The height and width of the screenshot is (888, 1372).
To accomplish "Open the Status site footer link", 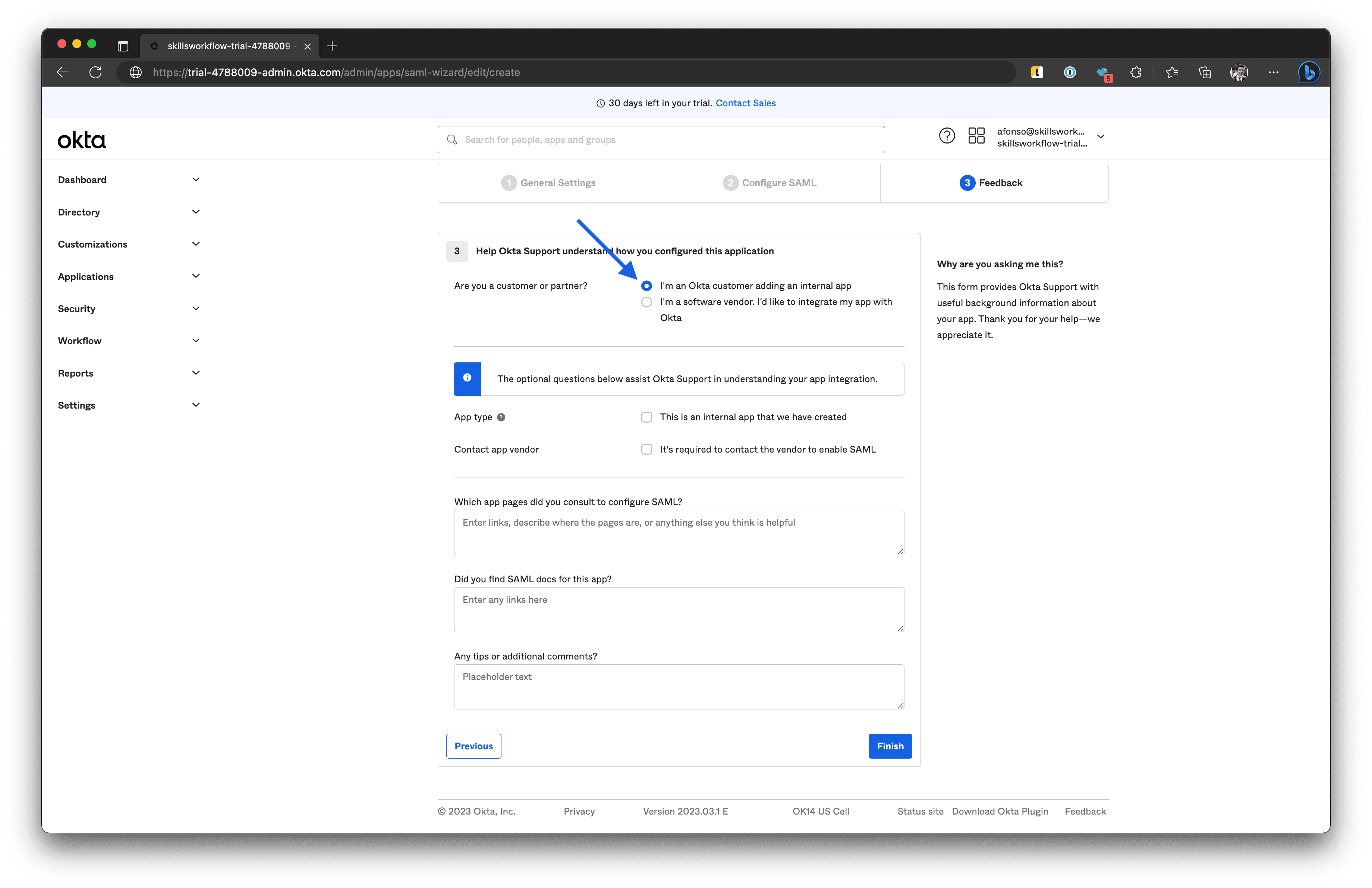I will [920, 811].
